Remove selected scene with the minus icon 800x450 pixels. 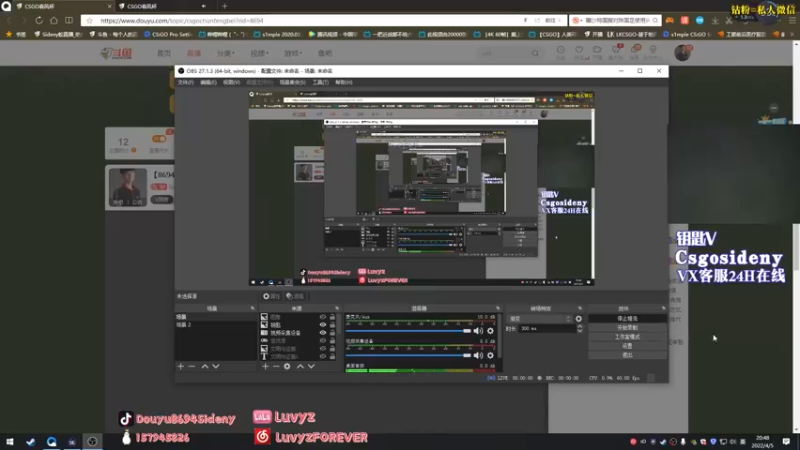pos(191,366)
